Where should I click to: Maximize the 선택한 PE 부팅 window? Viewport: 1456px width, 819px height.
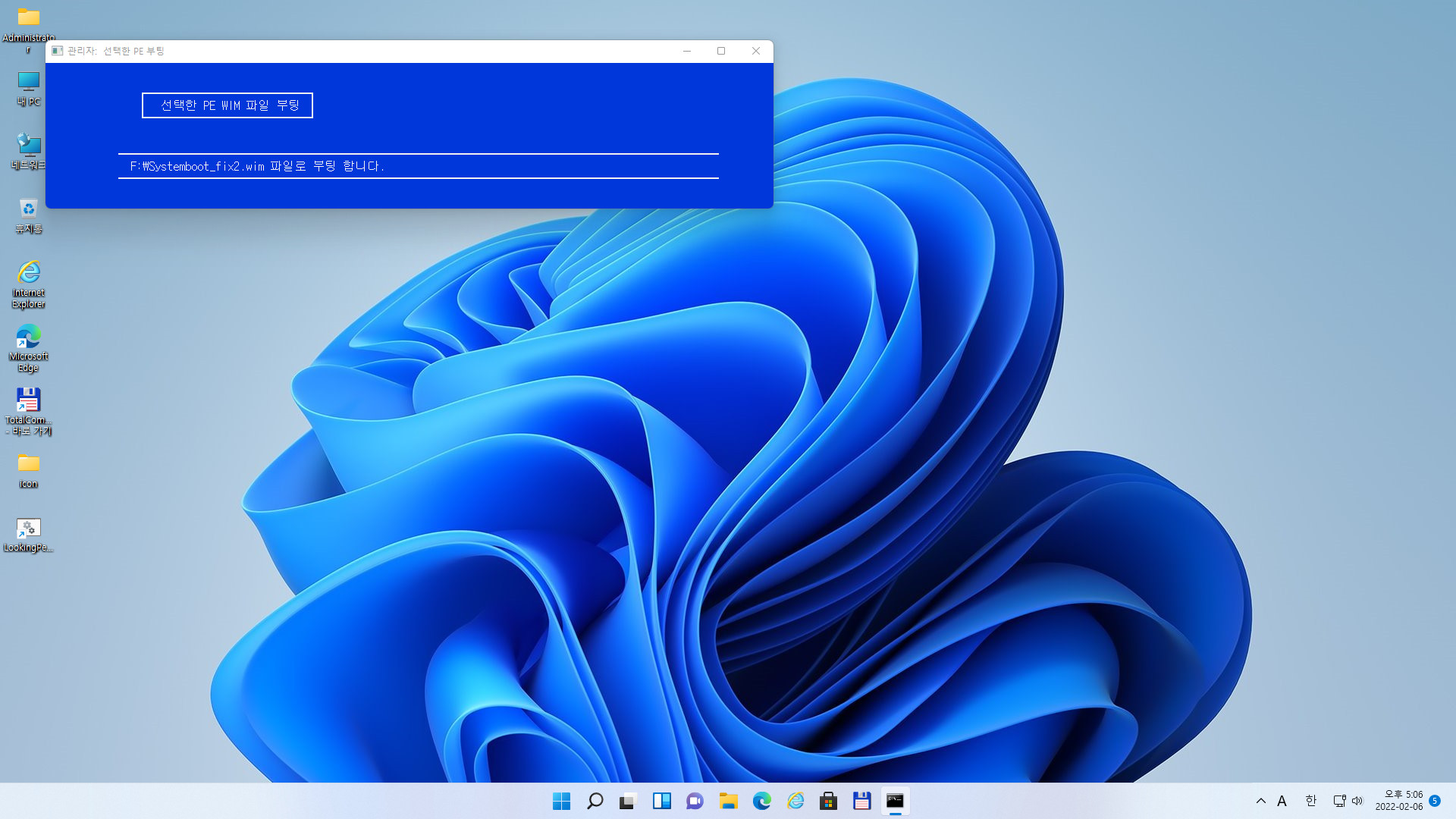click(x=721, y=51)
